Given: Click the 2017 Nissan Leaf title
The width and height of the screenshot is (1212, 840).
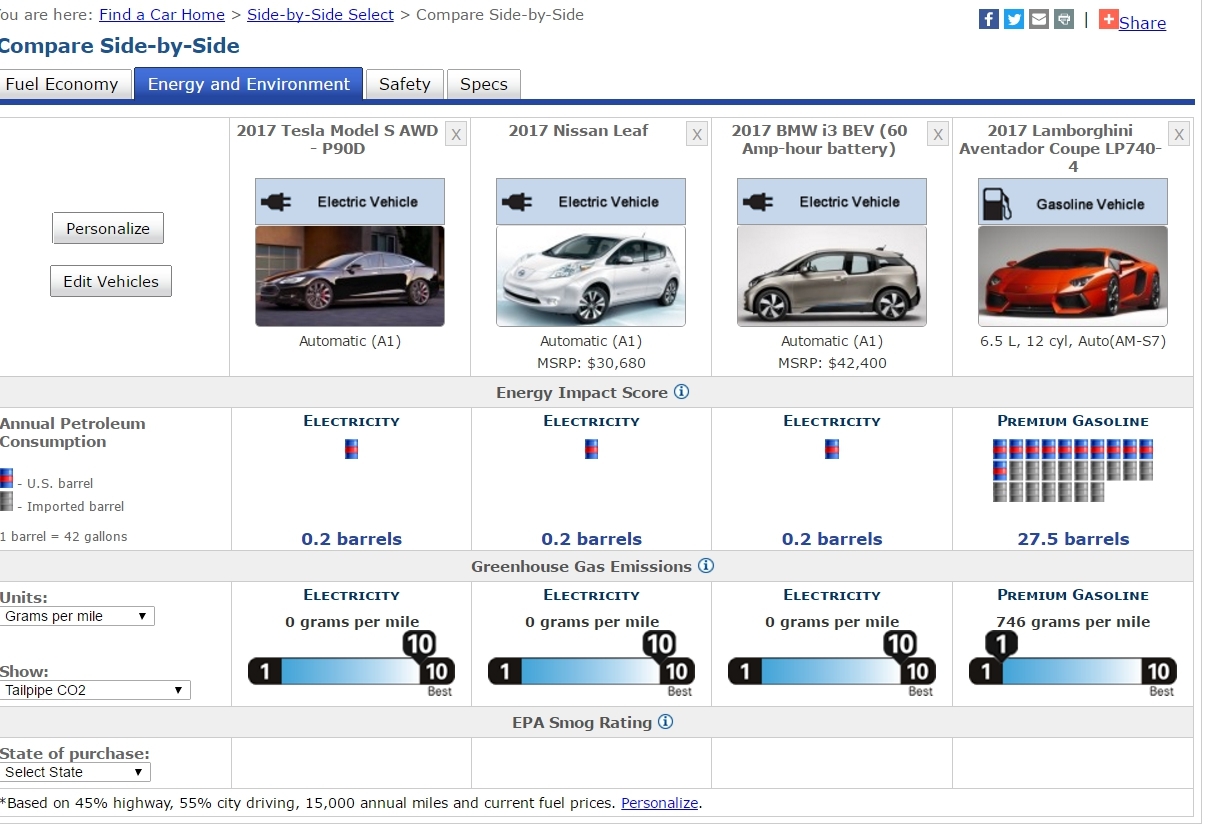Looking at the screenshot, I should pyautogui.click(x=578, y=130).
